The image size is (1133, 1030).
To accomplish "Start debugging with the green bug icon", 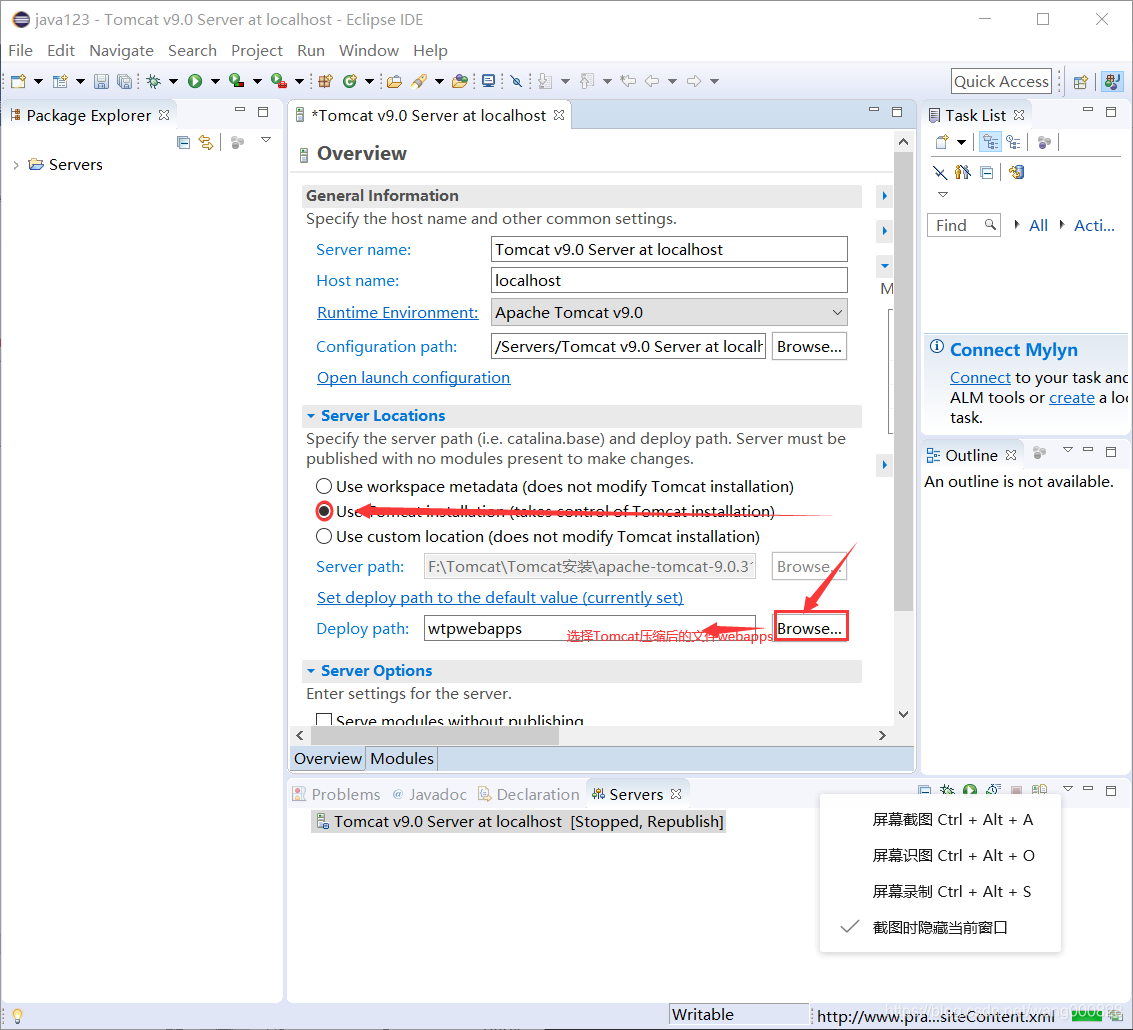I will pyautogui.click(x=153, y=81).
